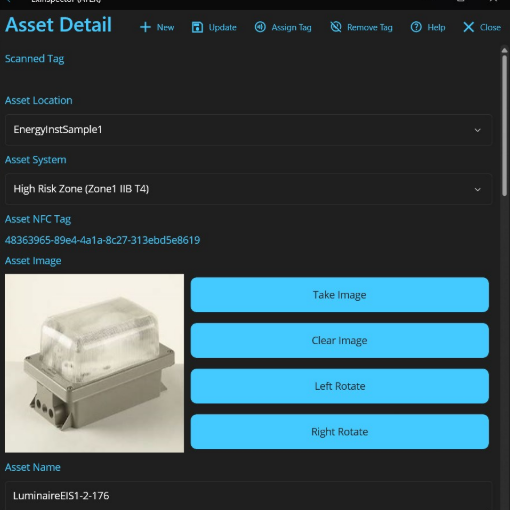510x510 pixels.
Task: Open the Help label in toolbar
Action: (x=436, y=27)
